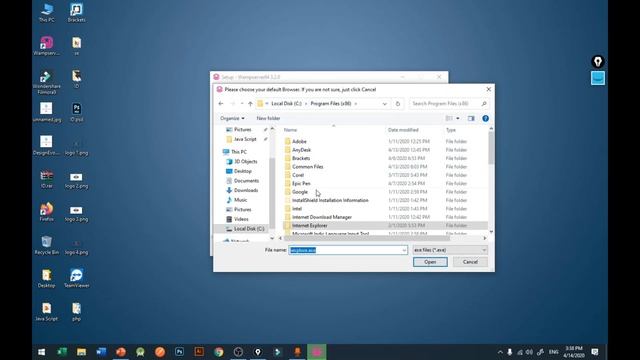
Task: Click the Cancel button
Action: (x=470, y=262)
